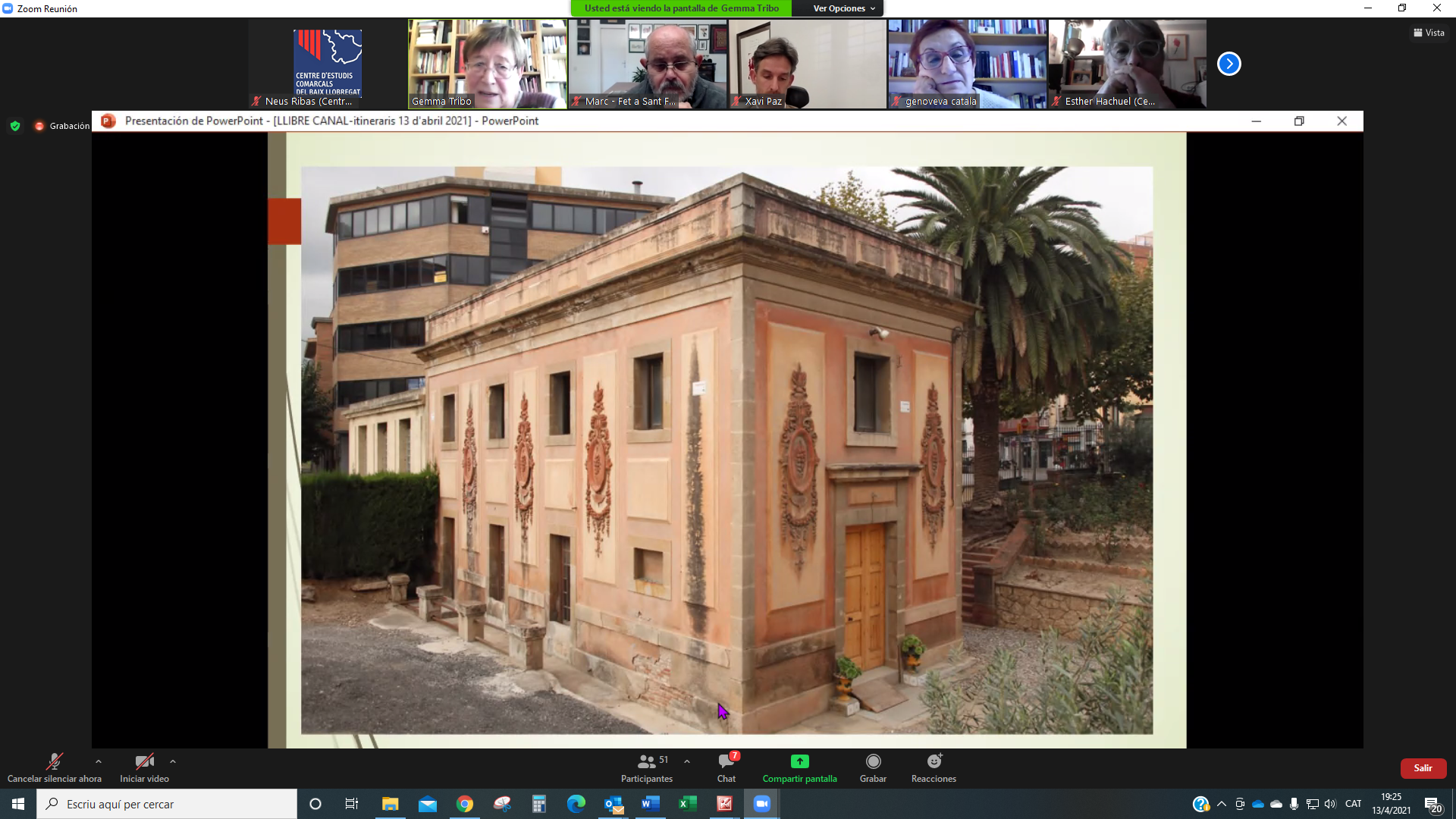This screenshot has width=1456, height=819.
Task: Show next participants with blue arrow
Action: 1228,64
